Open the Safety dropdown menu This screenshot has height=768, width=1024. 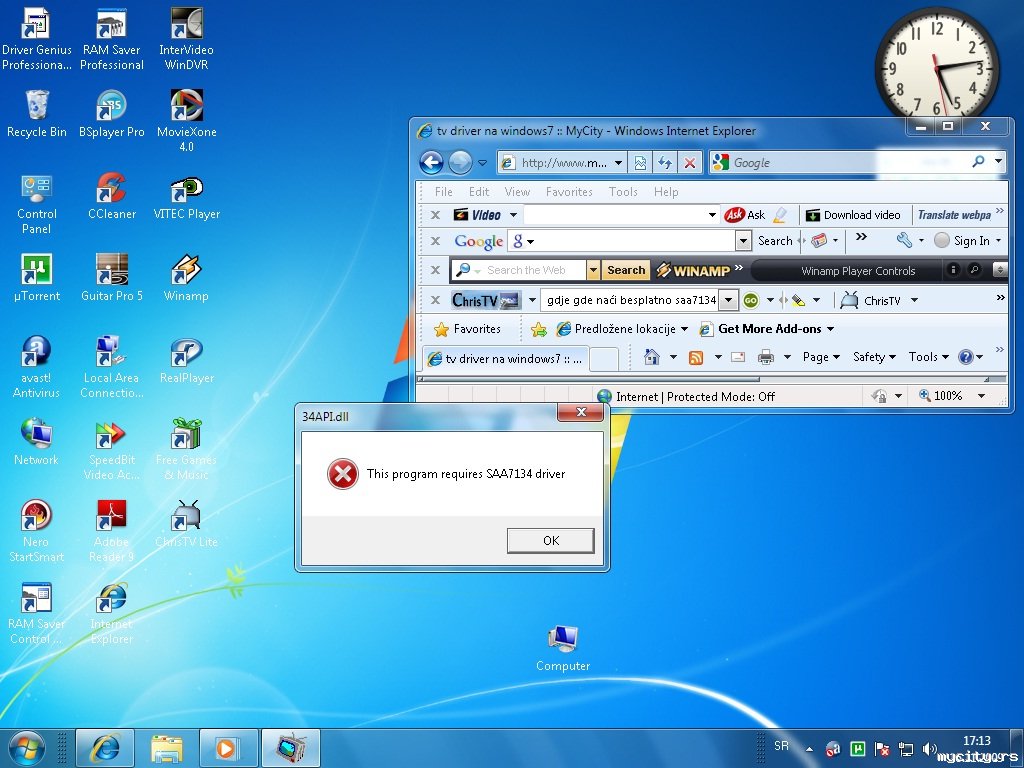click(x=874, y=357)
